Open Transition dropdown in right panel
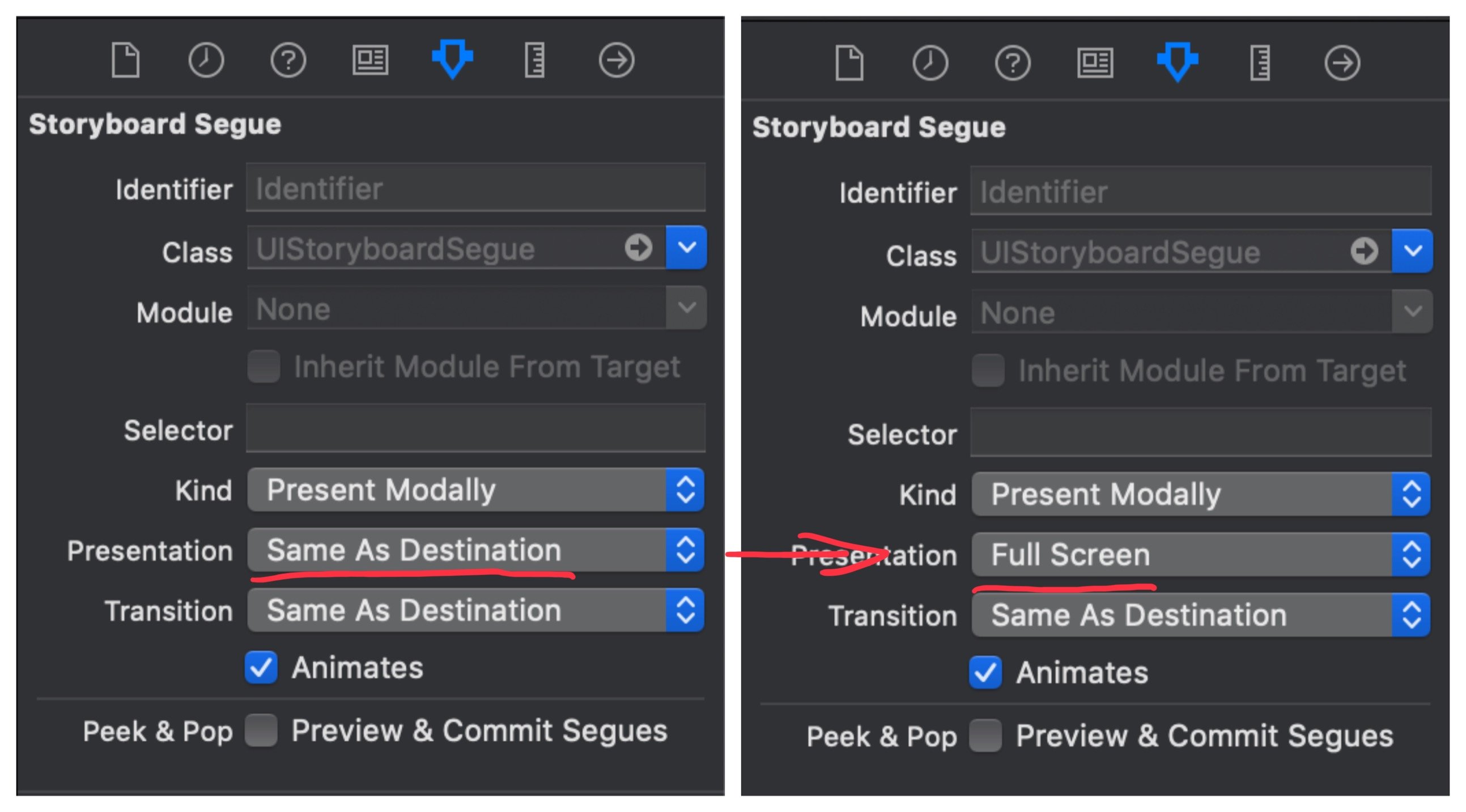The image size is (1466, 812). point(1201,615)
